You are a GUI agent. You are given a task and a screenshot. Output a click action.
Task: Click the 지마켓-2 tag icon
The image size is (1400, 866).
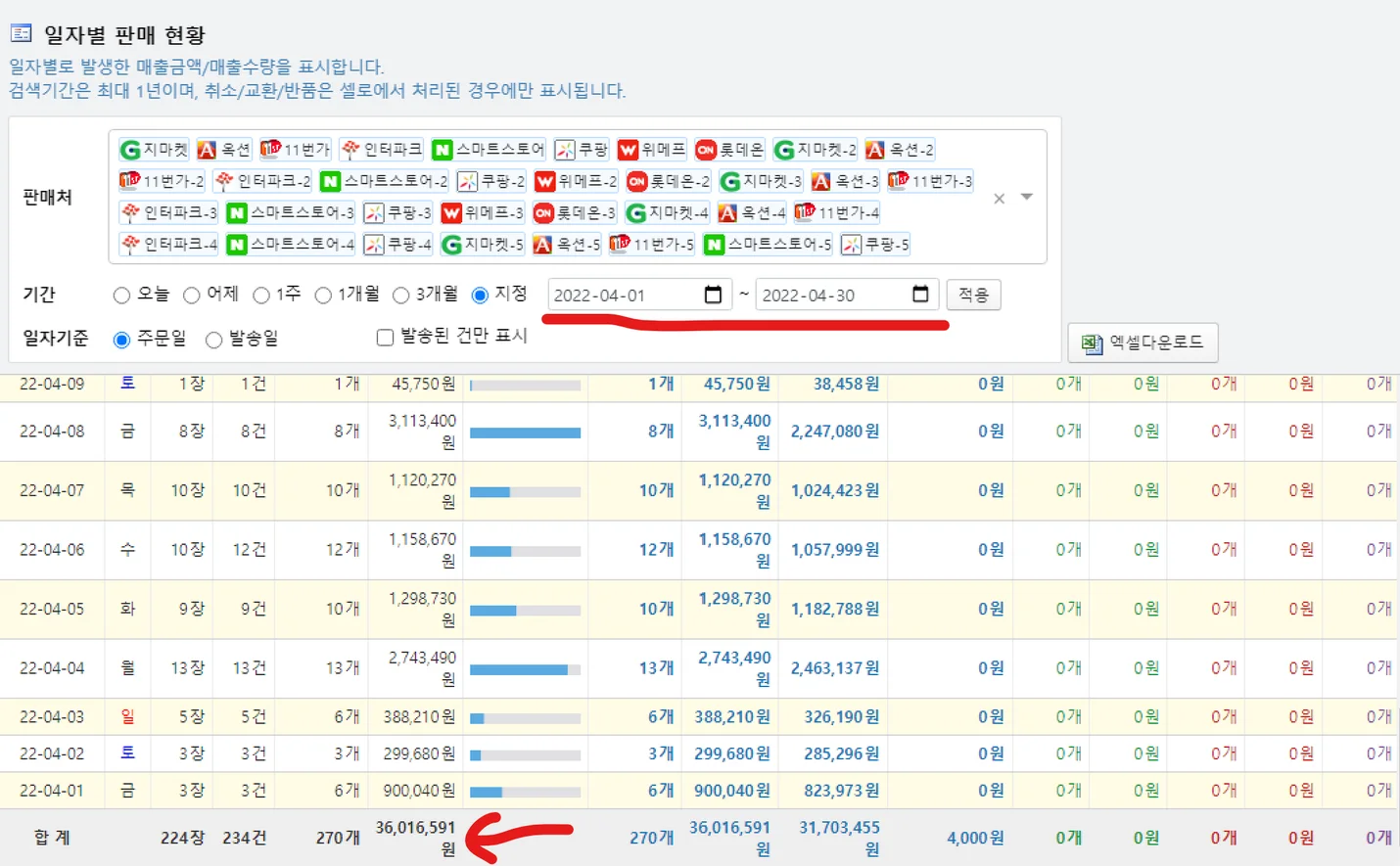pyautogui.click(x=783, y=150)
